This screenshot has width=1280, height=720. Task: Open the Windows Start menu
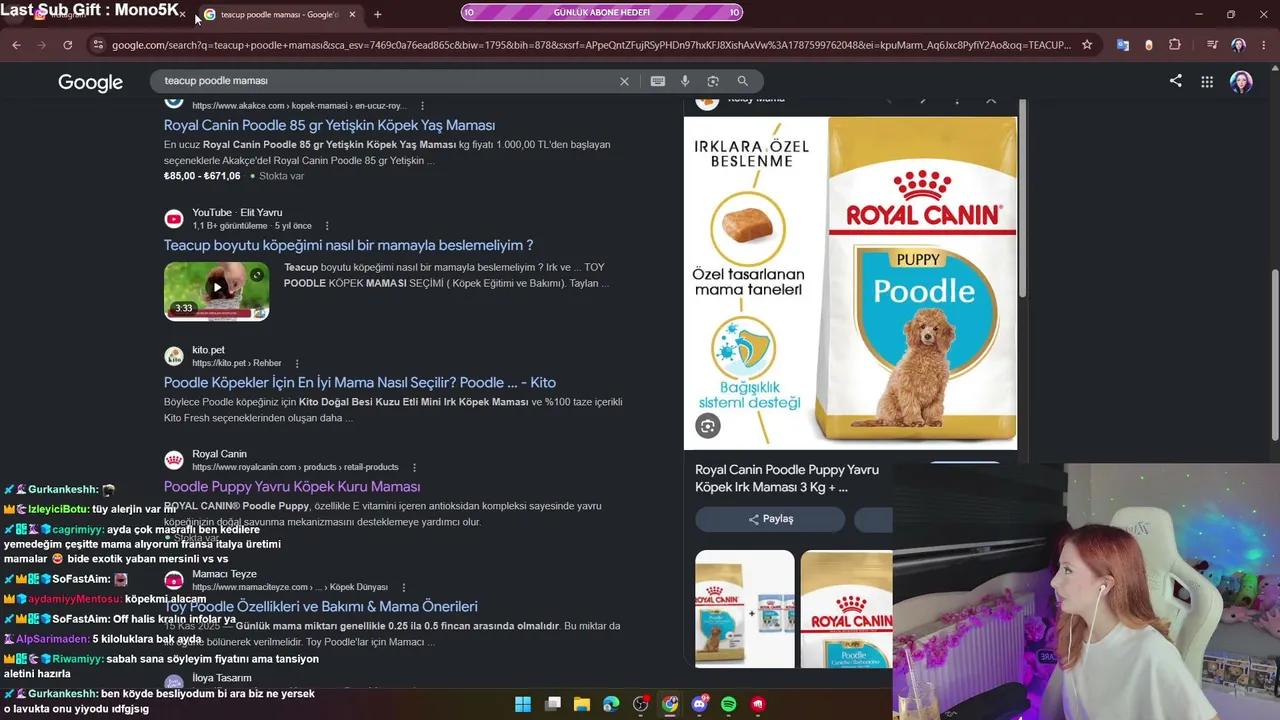pyautogui.click(x=523, y=704)
